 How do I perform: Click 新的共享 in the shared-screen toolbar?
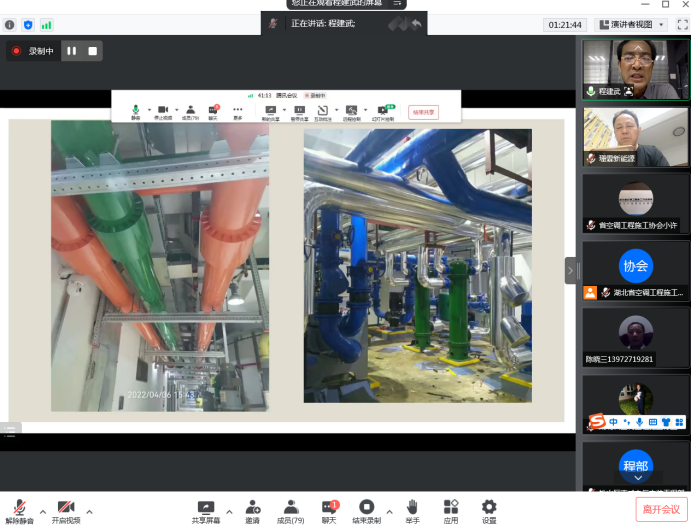[x=270, y=112]
